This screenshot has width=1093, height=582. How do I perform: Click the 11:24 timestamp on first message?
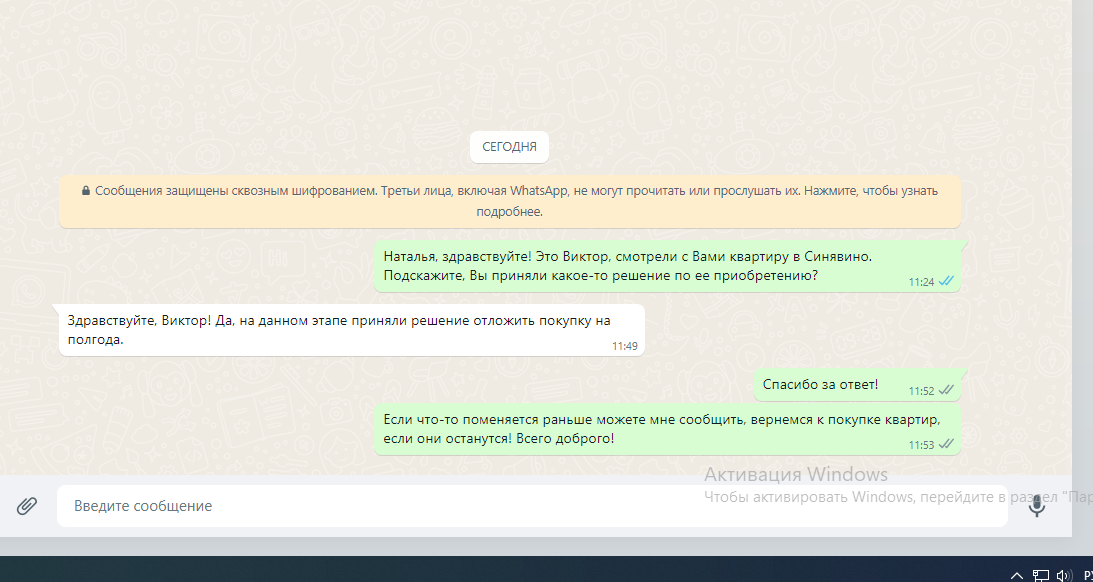coord(920,282)
